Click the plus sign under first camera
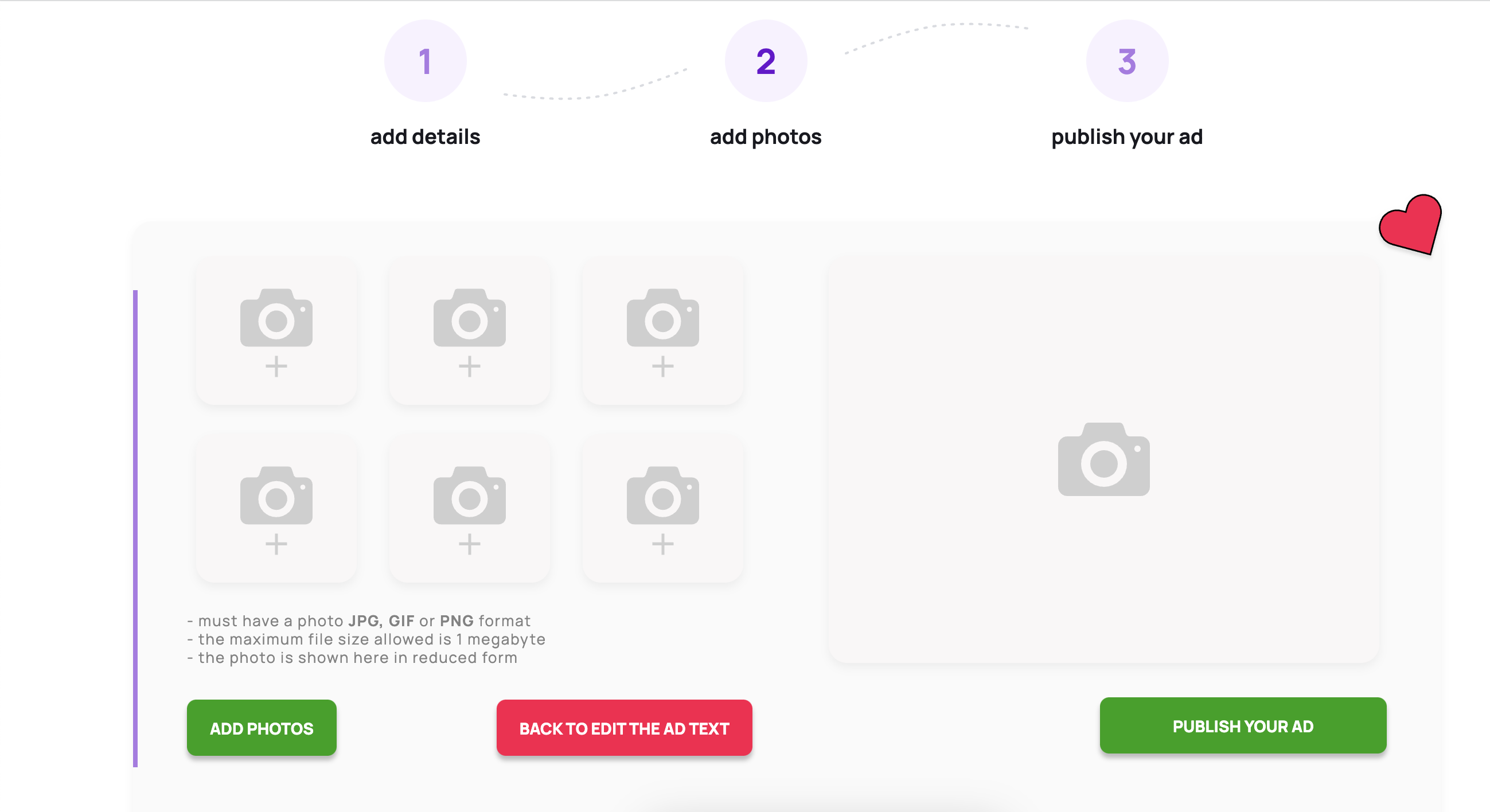Image resolution: width=1490 pixels, height=812 pixels. tap(276, 366)
